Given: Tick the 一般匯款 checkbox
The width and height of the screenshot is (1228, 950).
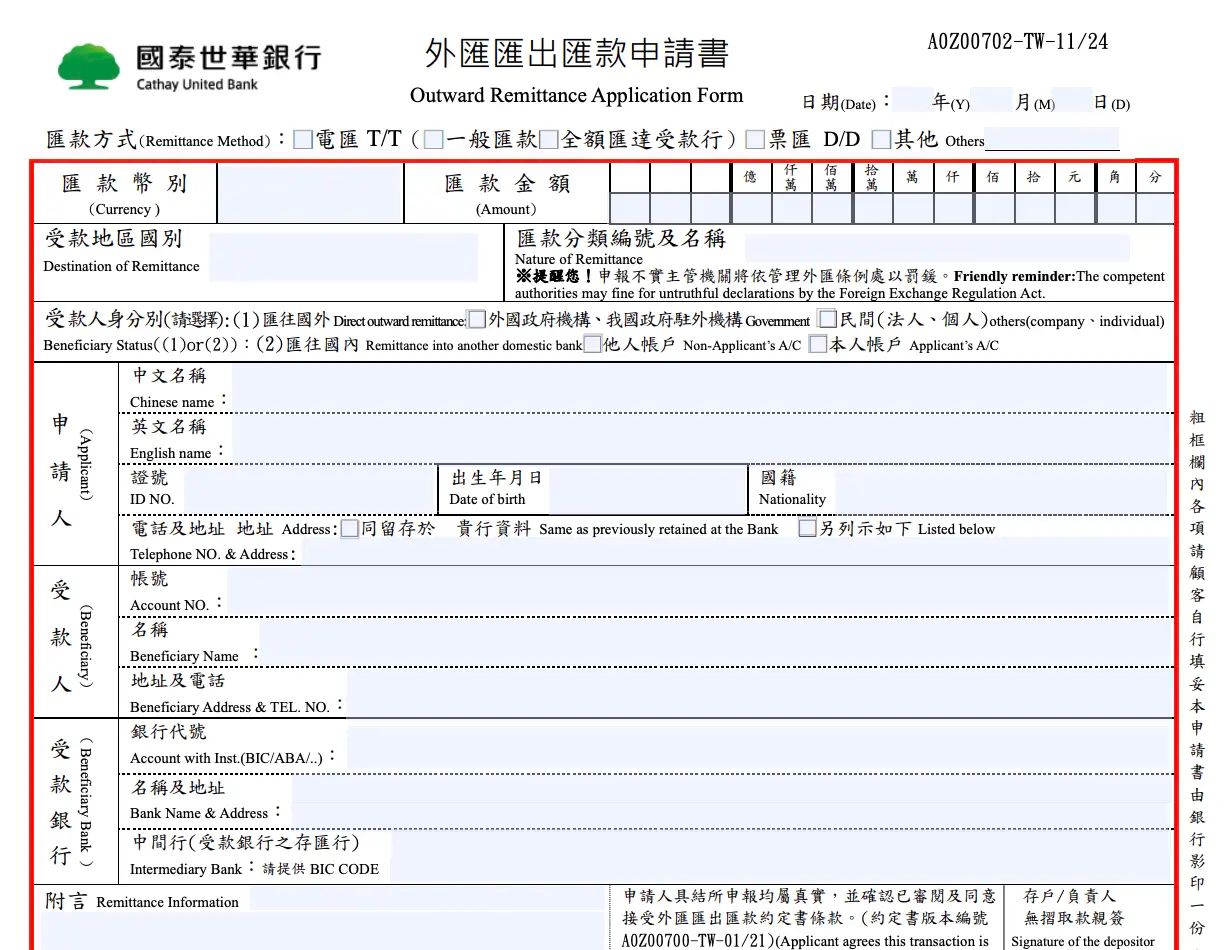Looking at the screenshot, I should tap(433, 140).
